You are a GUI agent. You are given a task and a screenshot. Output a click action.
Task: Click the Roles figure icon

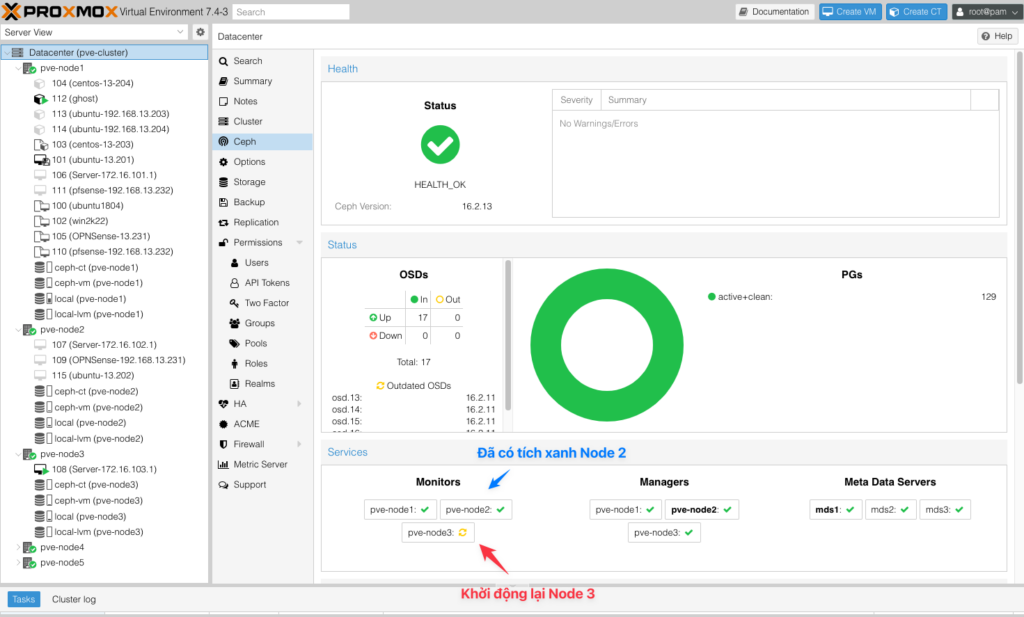[234, 364]
